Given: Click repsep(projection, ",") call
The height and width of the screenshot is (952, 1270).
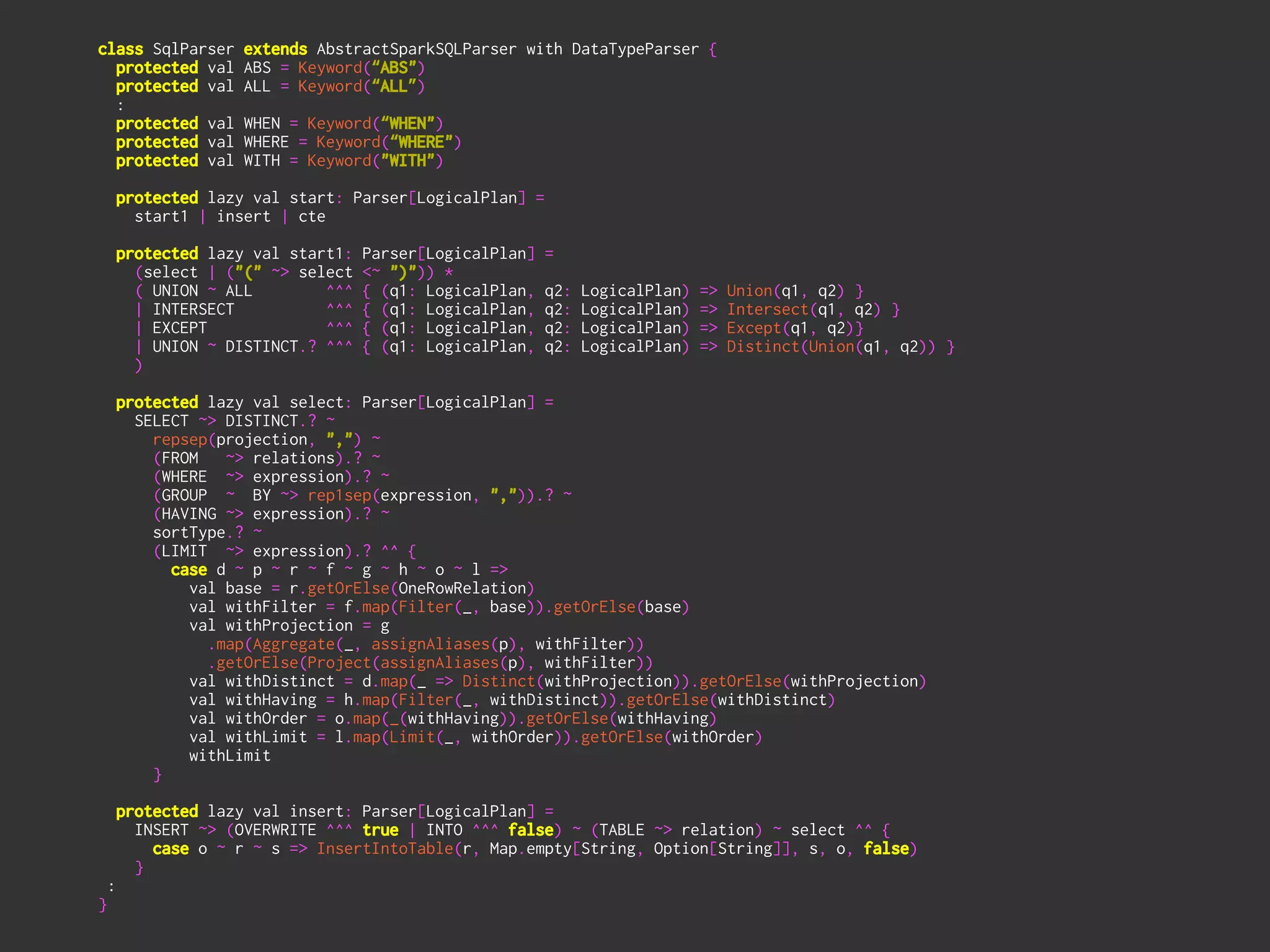Looking at the screenshot, I should pos(257,439).
